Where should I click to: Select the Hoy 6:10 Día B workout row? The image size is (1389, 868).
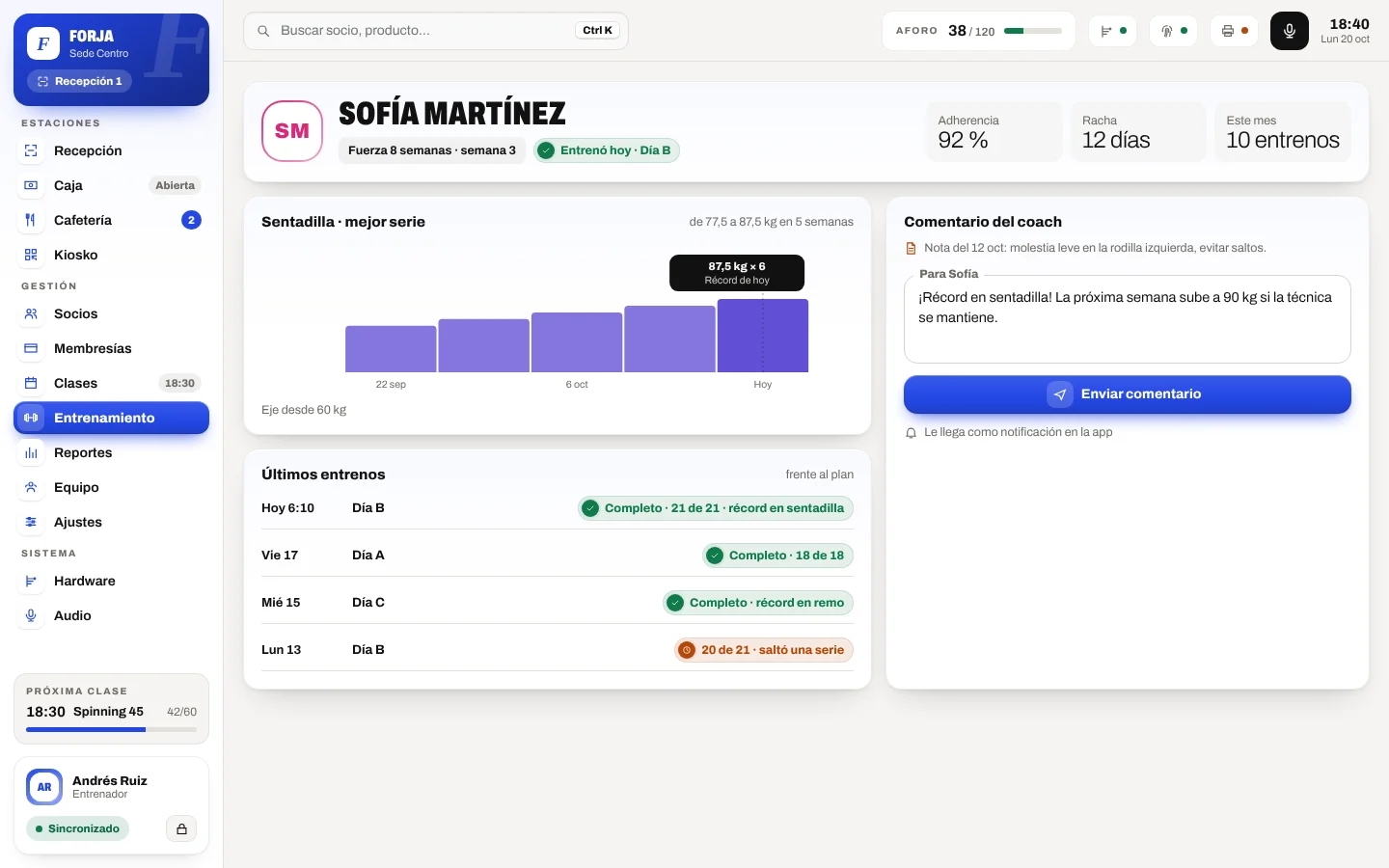558,508
